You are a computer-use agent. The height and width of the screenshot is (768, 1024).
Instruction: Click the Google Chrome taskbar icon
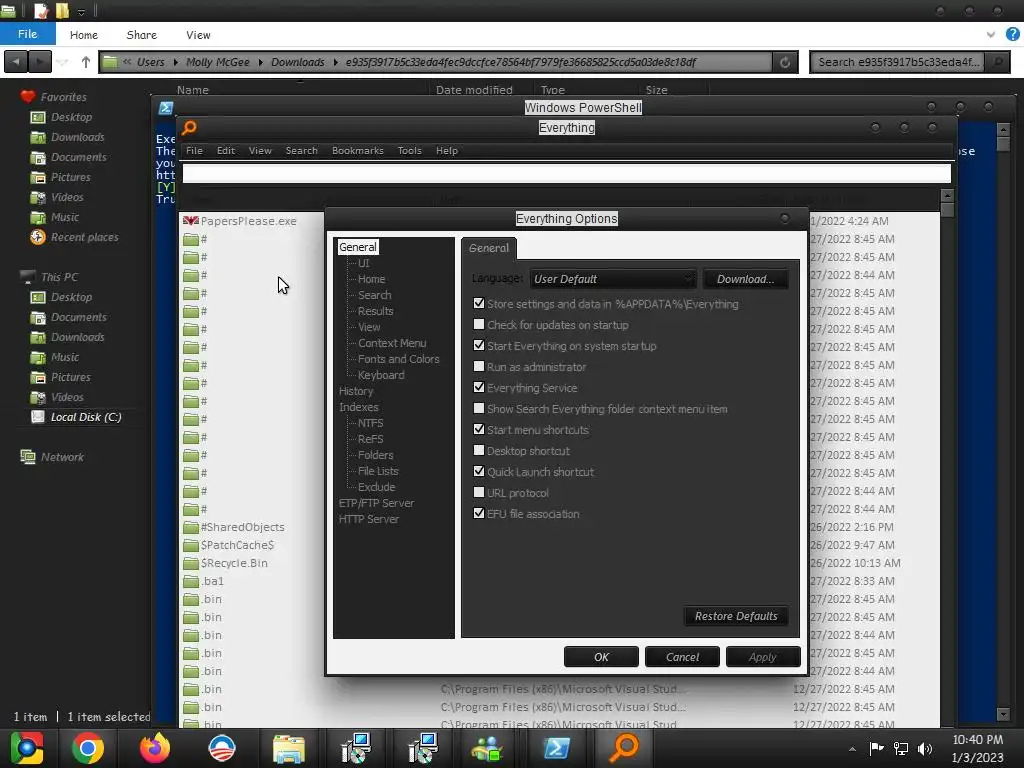(x=88, y=748)
